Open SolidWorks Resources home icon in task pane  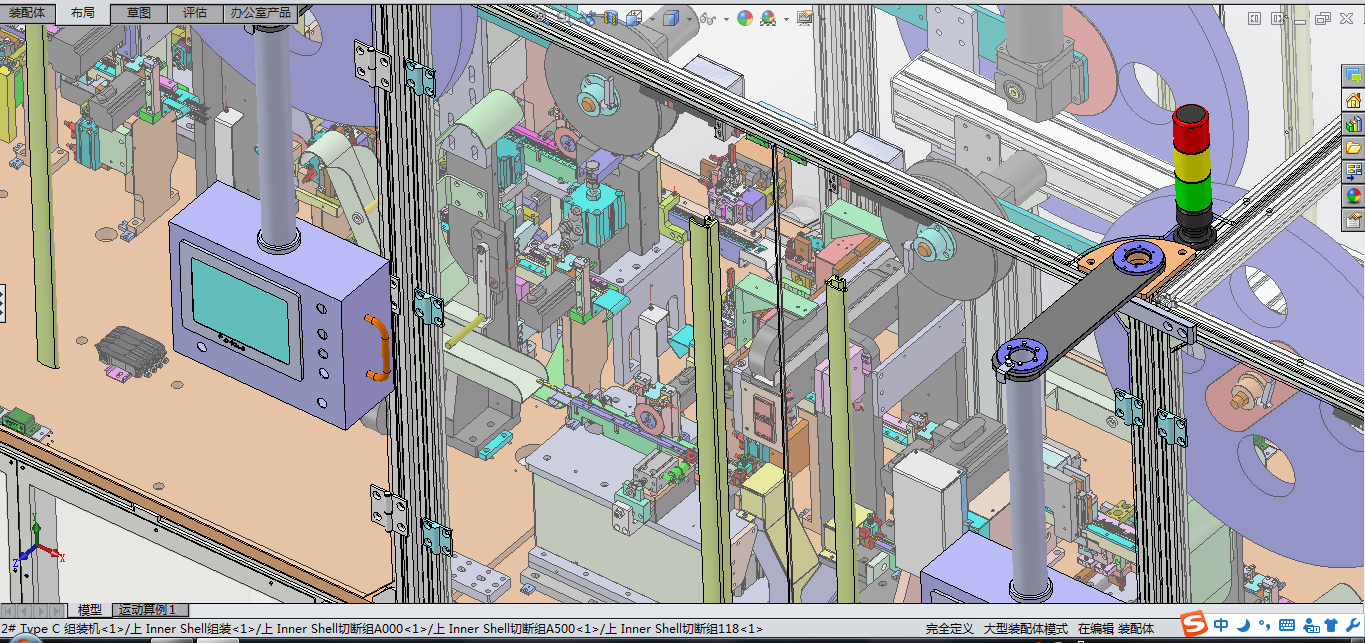click(x=1353, y=100)
